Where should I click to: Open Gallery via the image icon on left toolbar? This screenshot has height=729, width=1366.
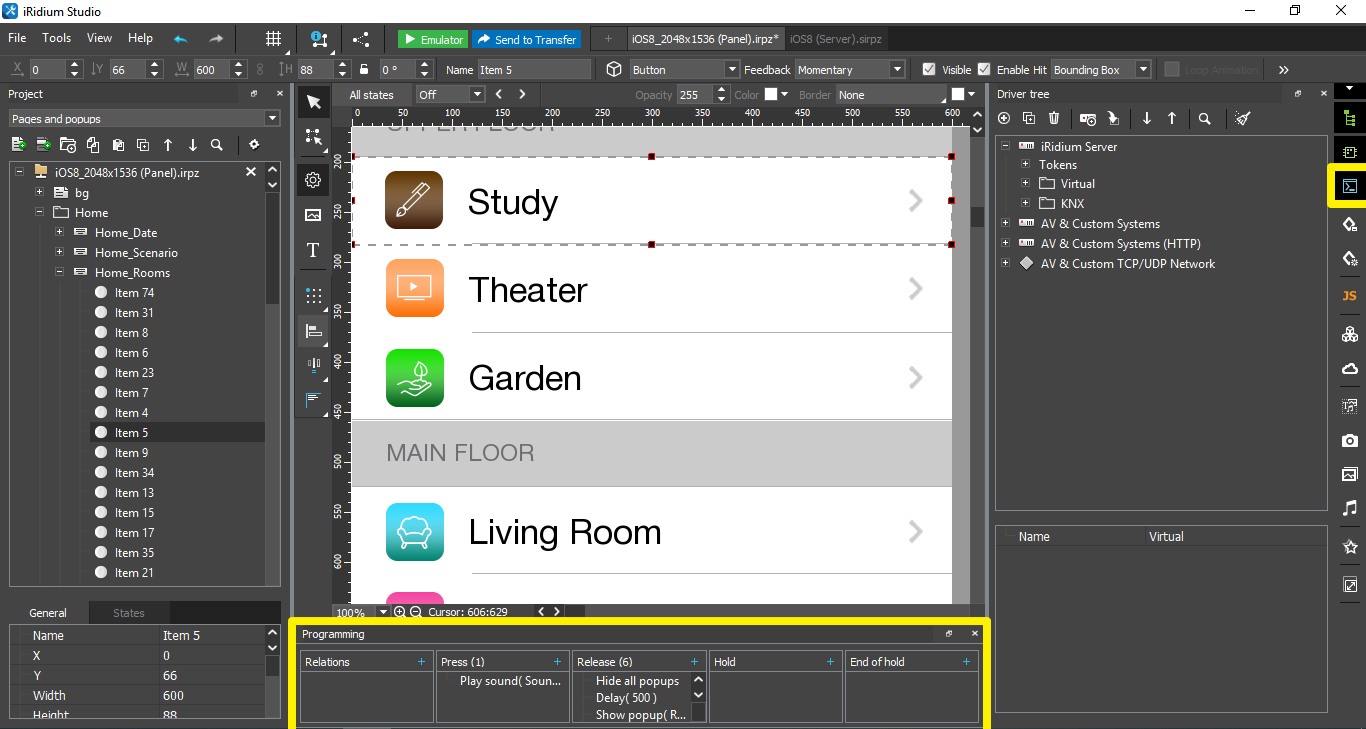(x=313, y=214)
